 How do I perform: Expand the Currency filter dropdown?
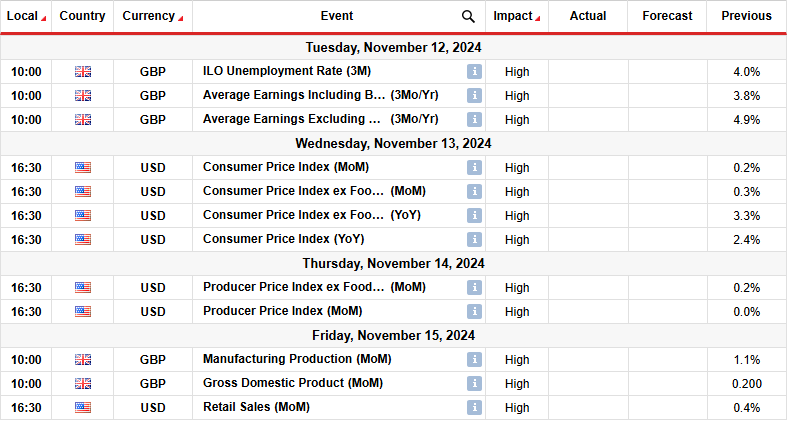click(x=181, y=19)
